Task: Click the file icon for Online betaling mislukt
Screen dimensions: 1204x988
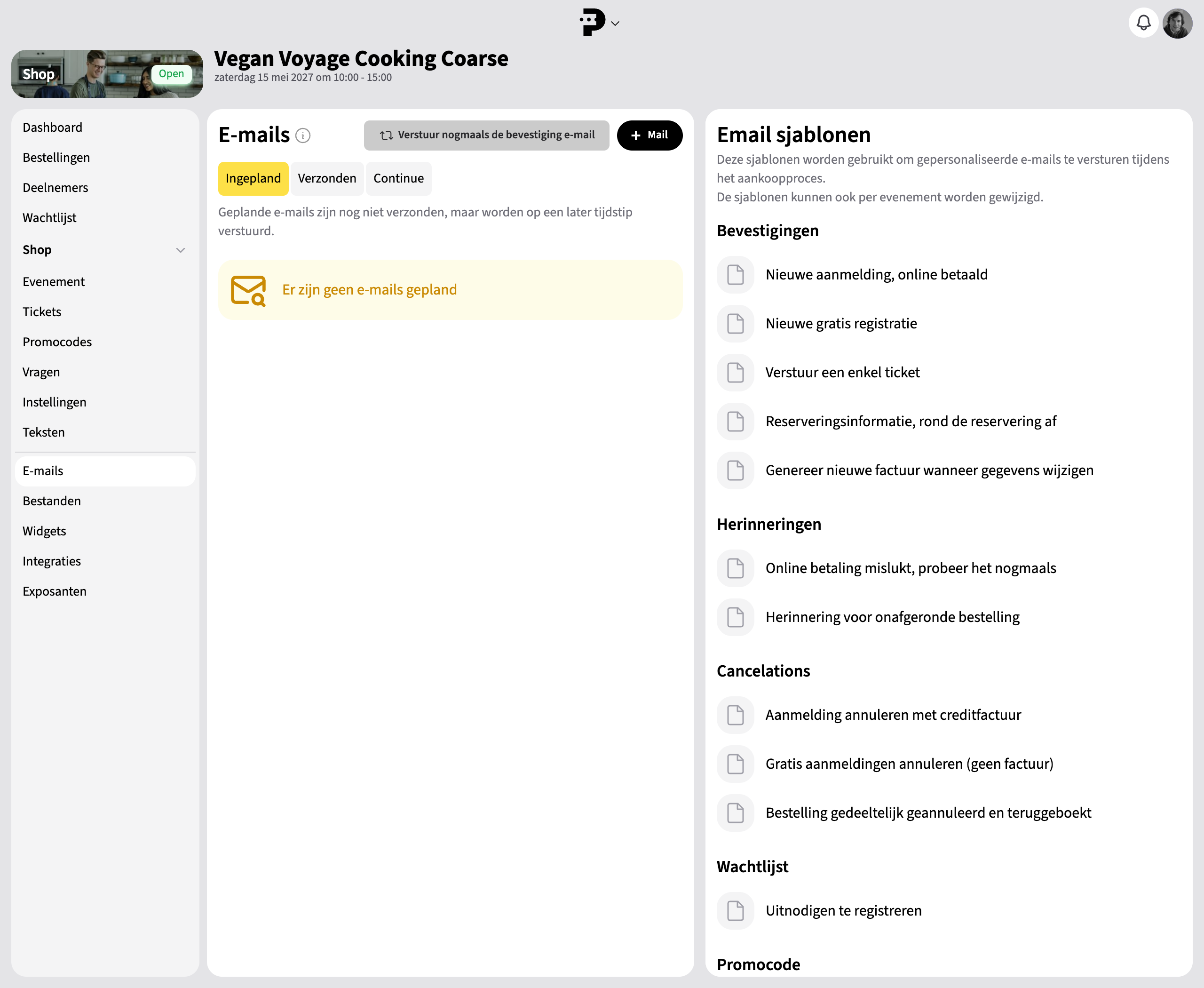Action: (x=736, y=568)
